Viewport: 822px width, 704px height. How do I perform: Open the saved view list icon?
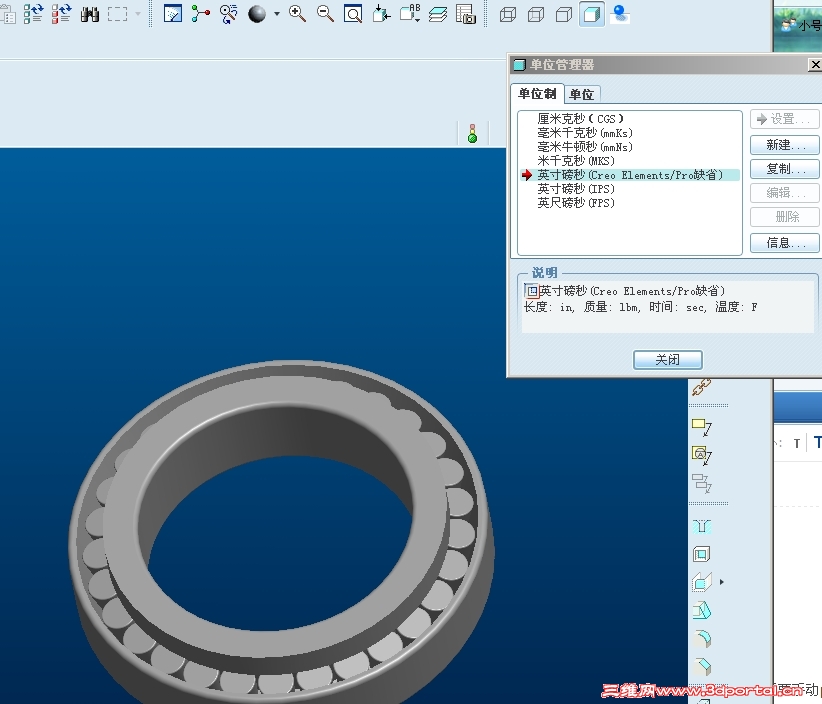click(409, 14)
